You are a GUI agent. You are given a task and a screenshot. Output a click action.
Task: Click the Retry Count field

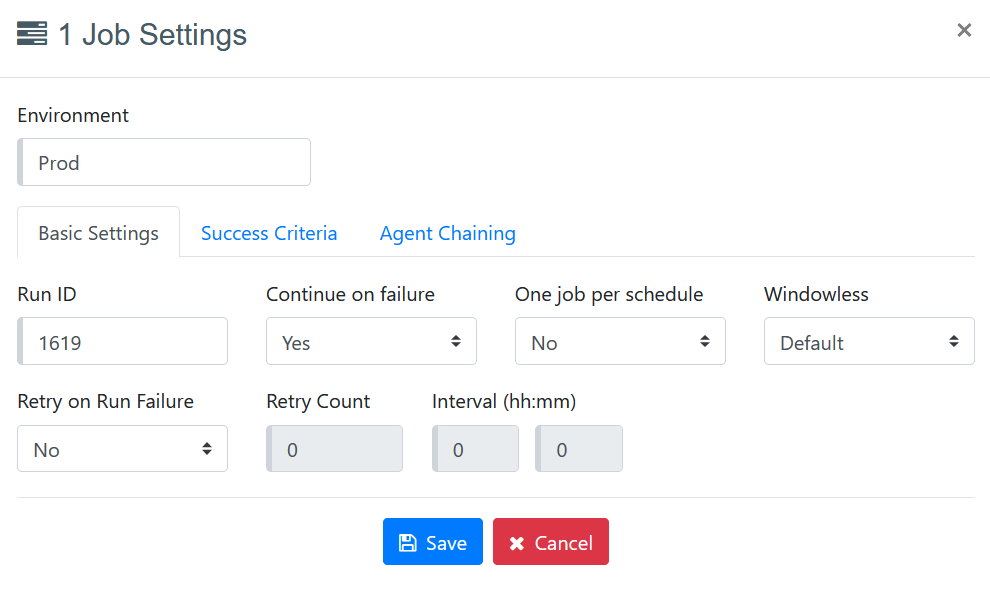(335, 449)
